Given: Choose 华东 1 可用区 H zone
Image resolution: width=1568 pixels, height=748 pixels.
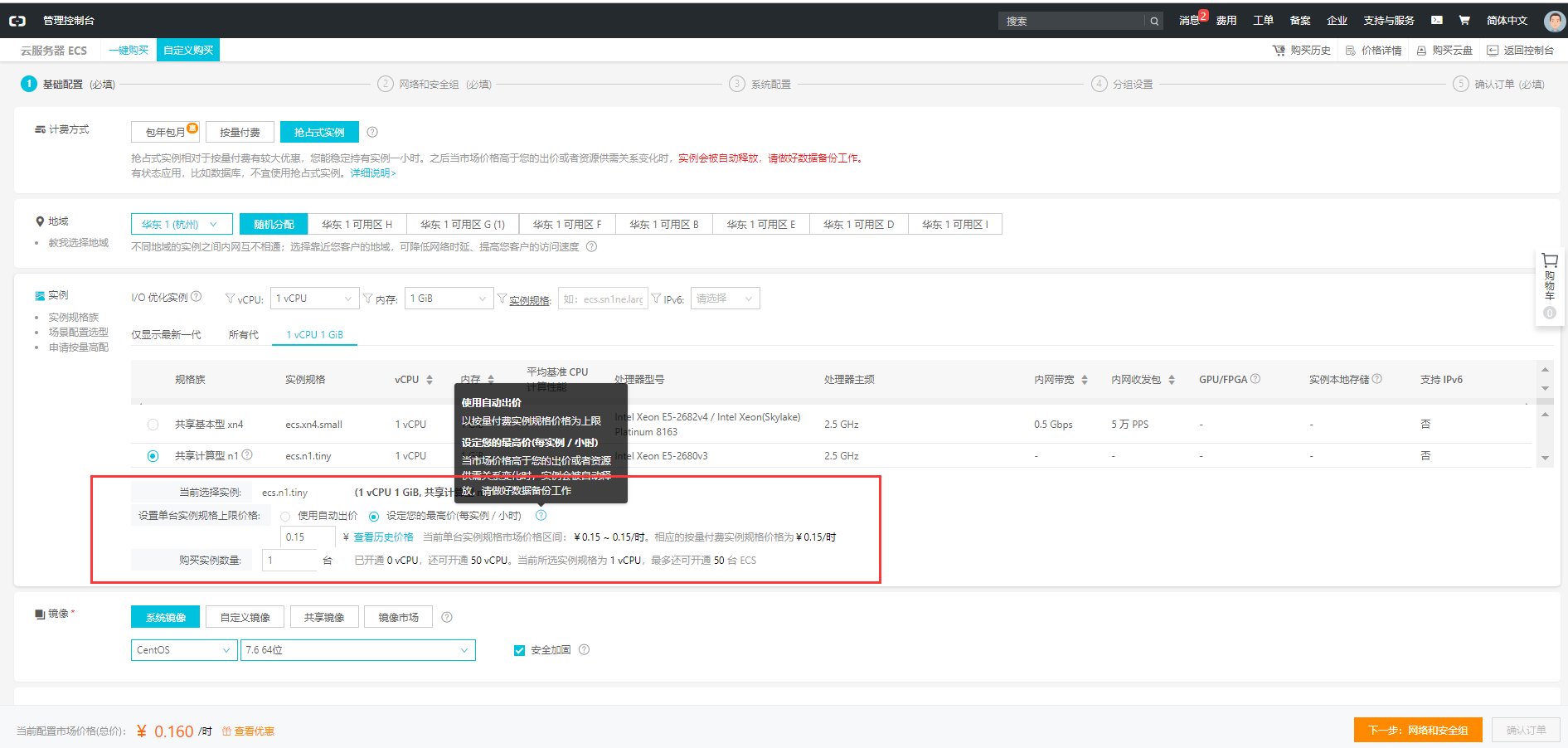Looking at the screenshot, I should tap(357, 224).
